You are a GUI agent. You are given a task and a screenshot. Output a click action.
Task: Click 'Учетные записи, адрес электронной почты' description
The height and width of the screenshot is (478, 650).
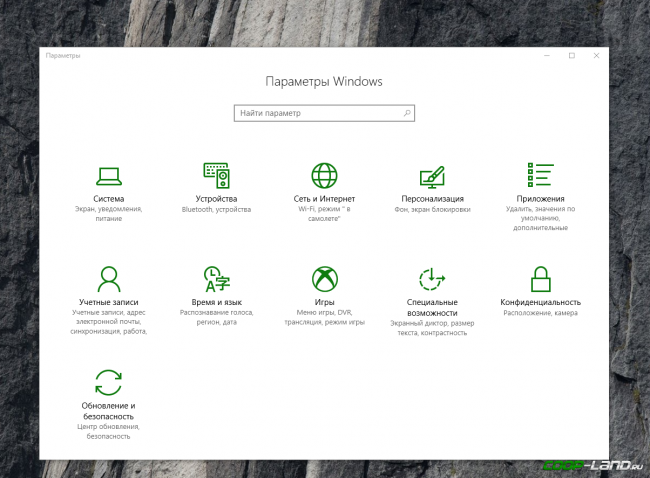(x=109, y=322)
